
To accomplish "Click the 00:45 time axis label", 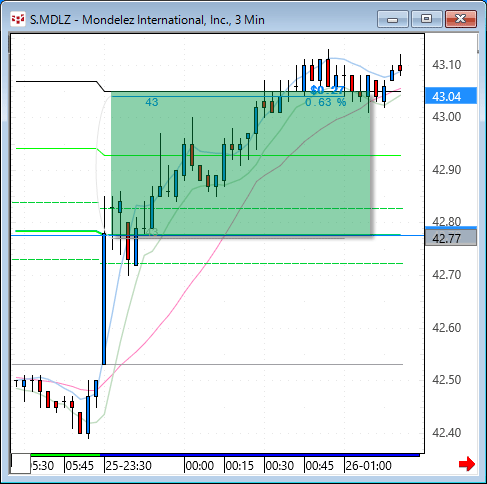I will [x=320, y=466].
